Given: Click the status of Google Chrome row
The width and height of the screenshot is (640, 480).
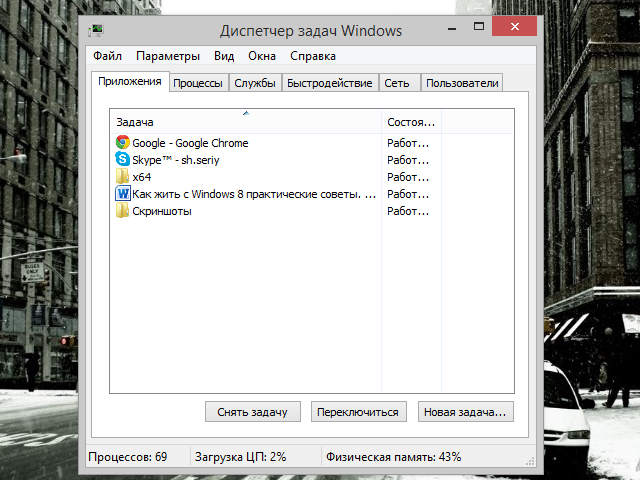Looking at the screenshot, I should coord(408,143).
